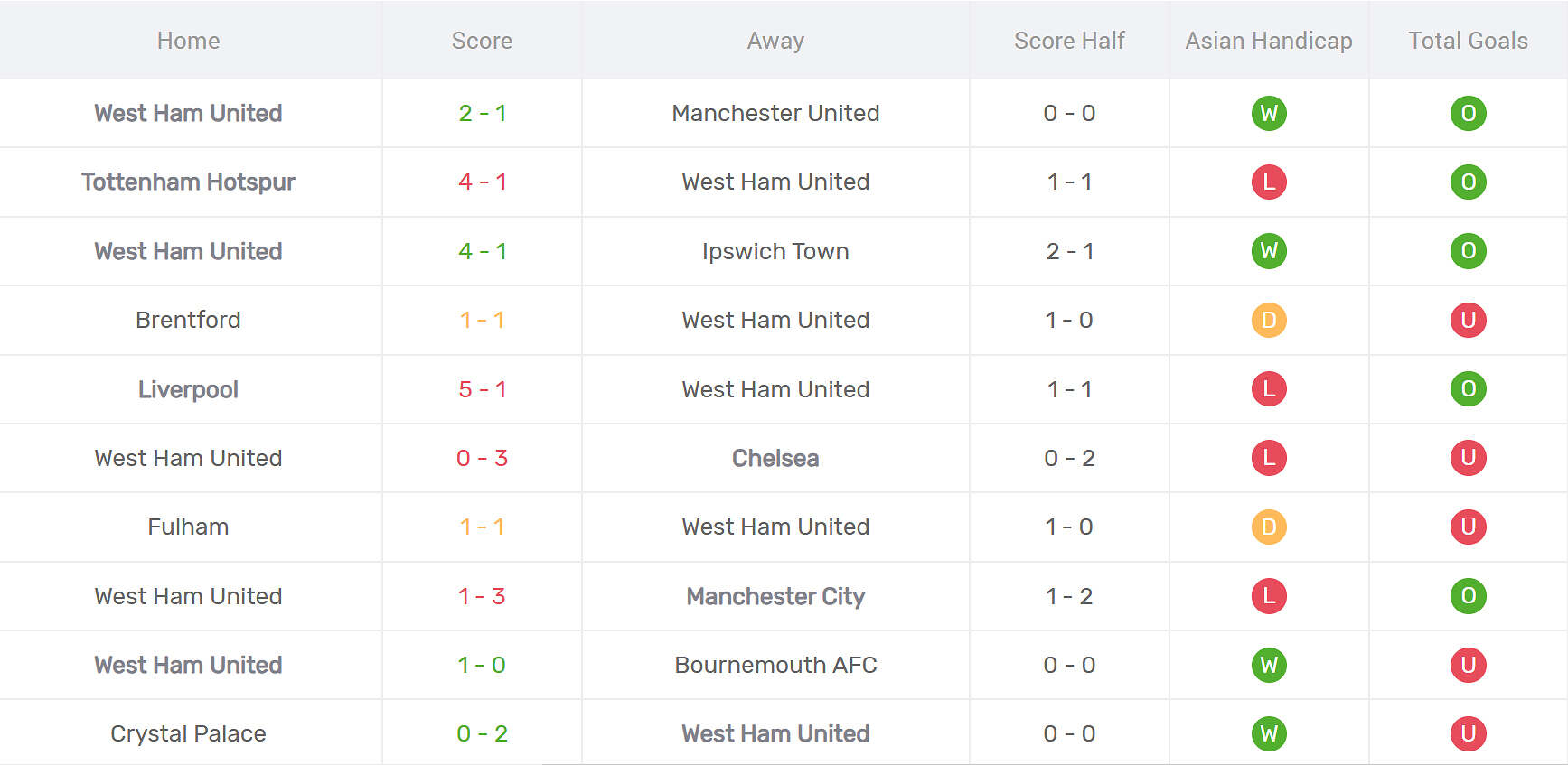
Task: Click the Asian Handicap column header
Action: tap(1269, 41)
